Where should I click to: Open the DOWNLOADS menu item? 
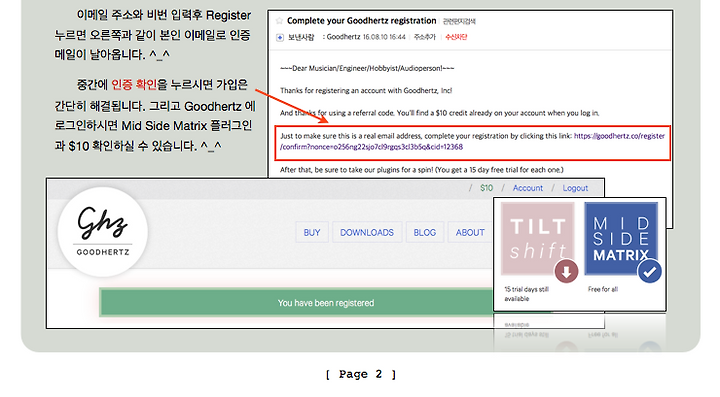[367, 233]
